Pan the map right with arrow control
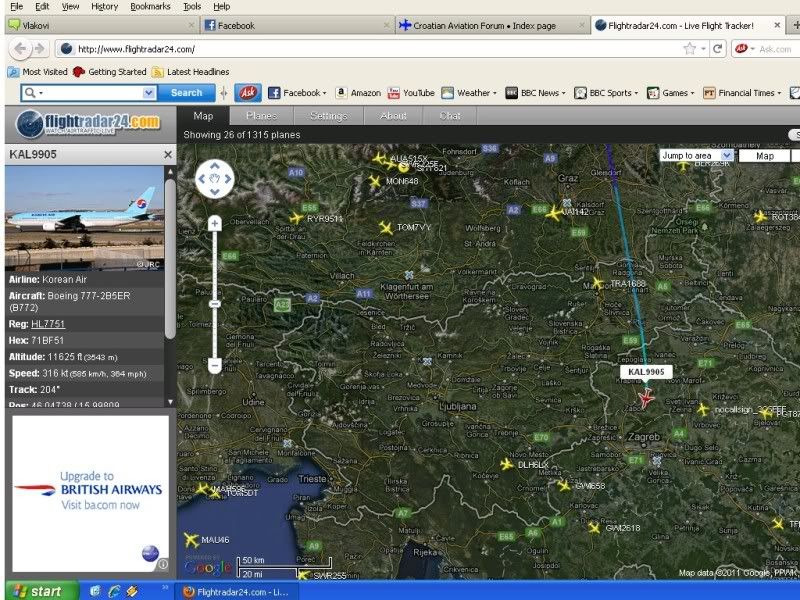This screenshot has width=800, height=600. [228, 179]
